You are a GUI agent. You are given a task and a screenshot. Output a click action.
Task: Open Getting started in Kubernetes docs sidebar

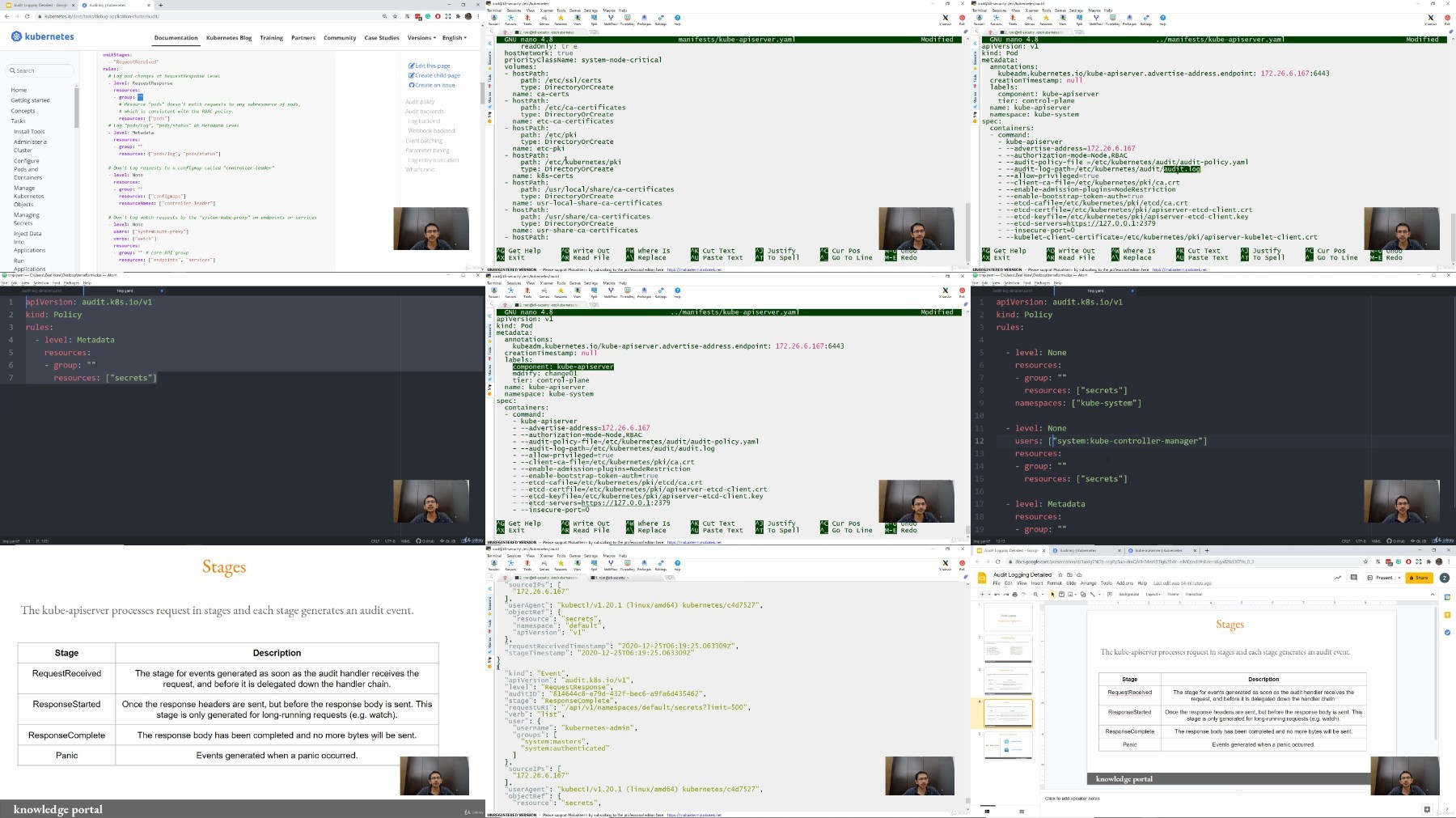click(x=30, y=100)
